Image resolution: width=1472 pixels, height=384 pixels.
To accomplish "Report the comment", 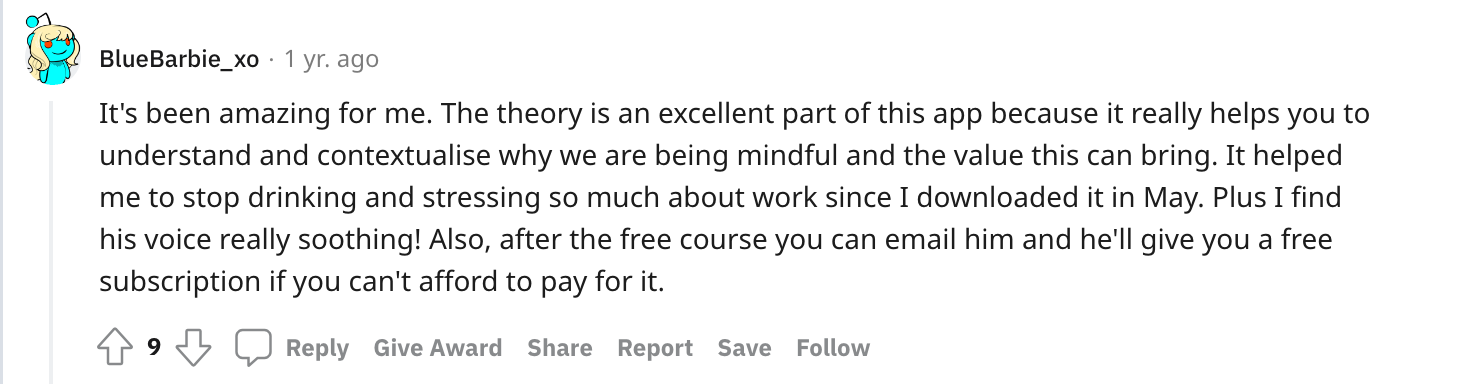I will click(x=655, y=348).
